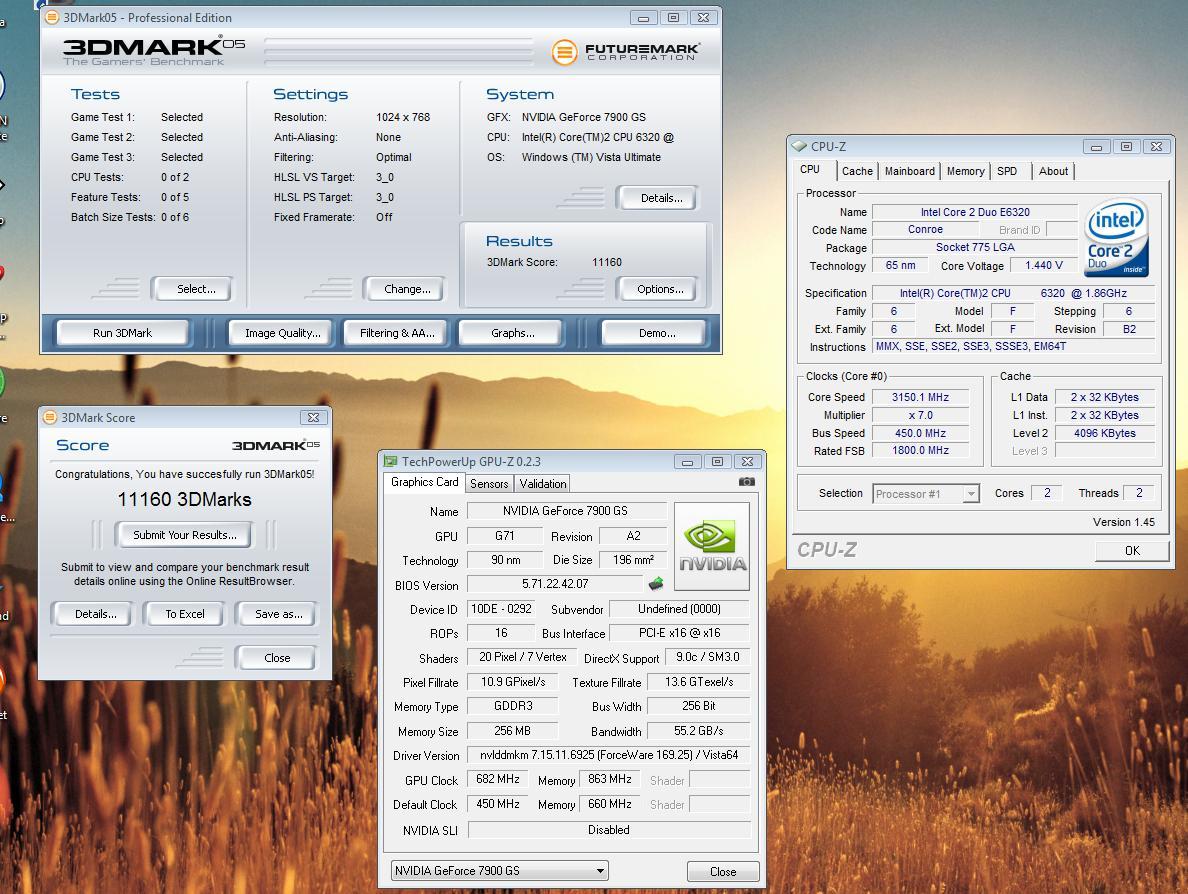This screenshot has height=894, width=1188.
Task: Click the 3DMark Score 11160 result value
Action: [607, 262]
